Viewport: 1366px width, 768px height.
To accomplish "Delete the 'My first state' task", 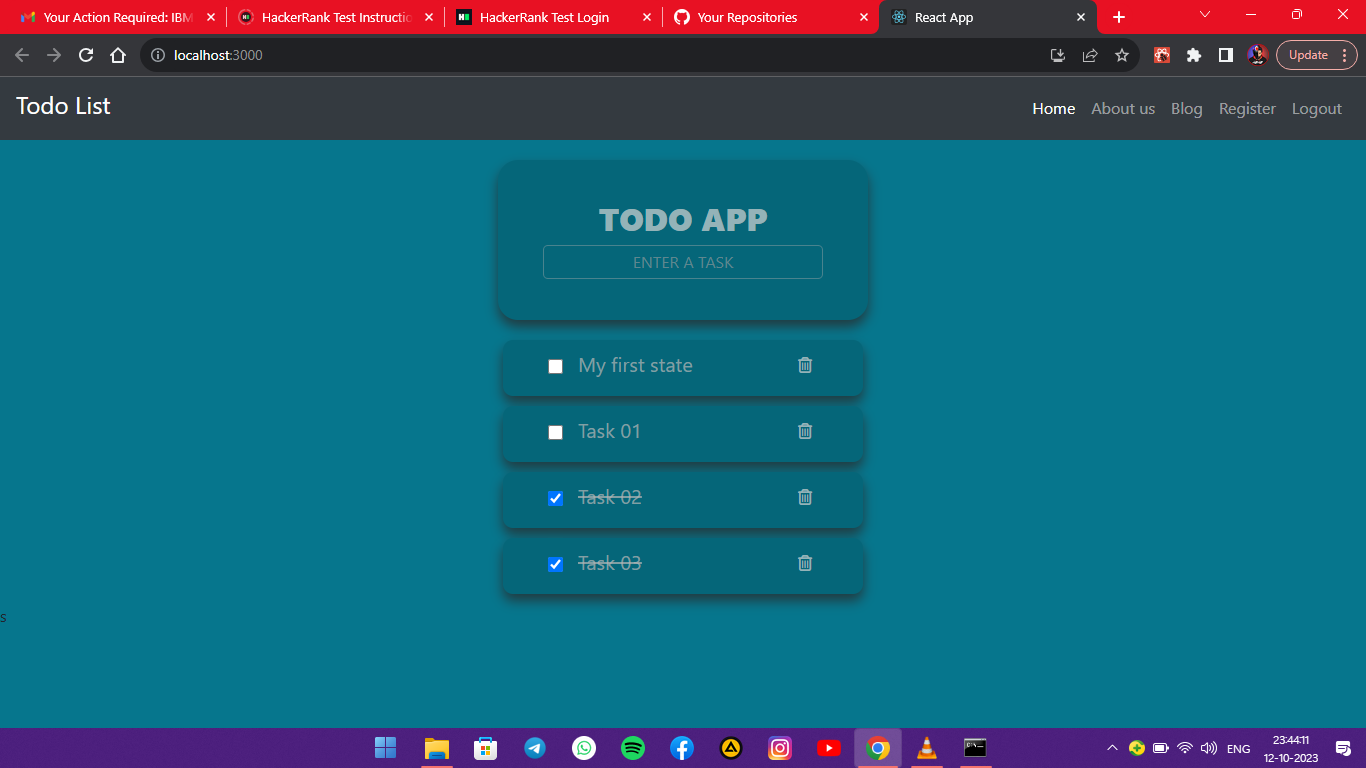I will click(805, 366).
